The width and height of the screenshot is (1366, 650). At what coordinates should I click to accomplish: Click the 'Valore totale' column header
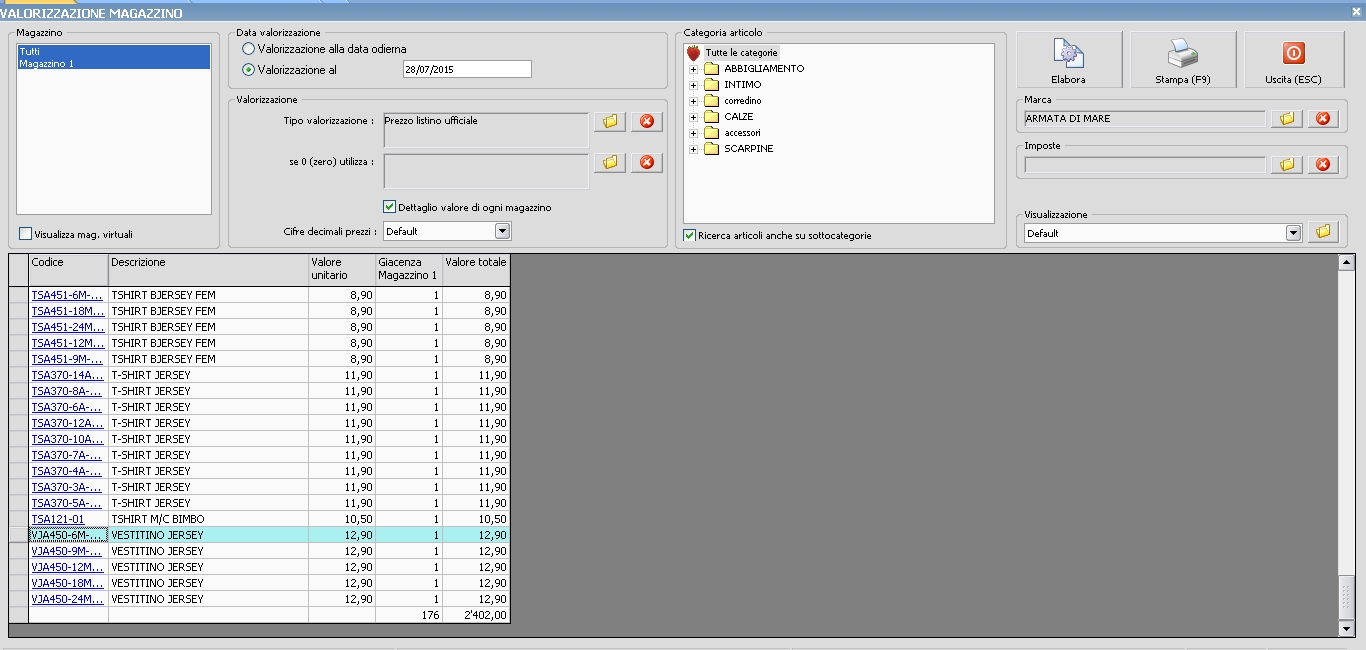click(x=476, y=270)
